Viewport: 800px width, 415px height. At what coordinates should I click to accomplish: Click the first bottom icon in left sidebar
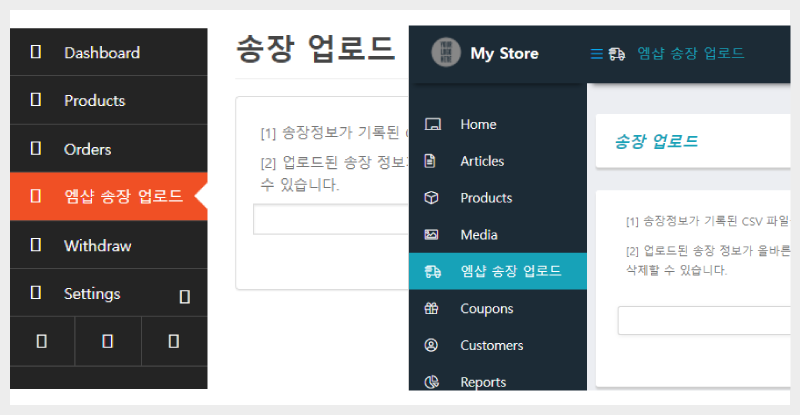pyautogui.click(x=42, y=341)
